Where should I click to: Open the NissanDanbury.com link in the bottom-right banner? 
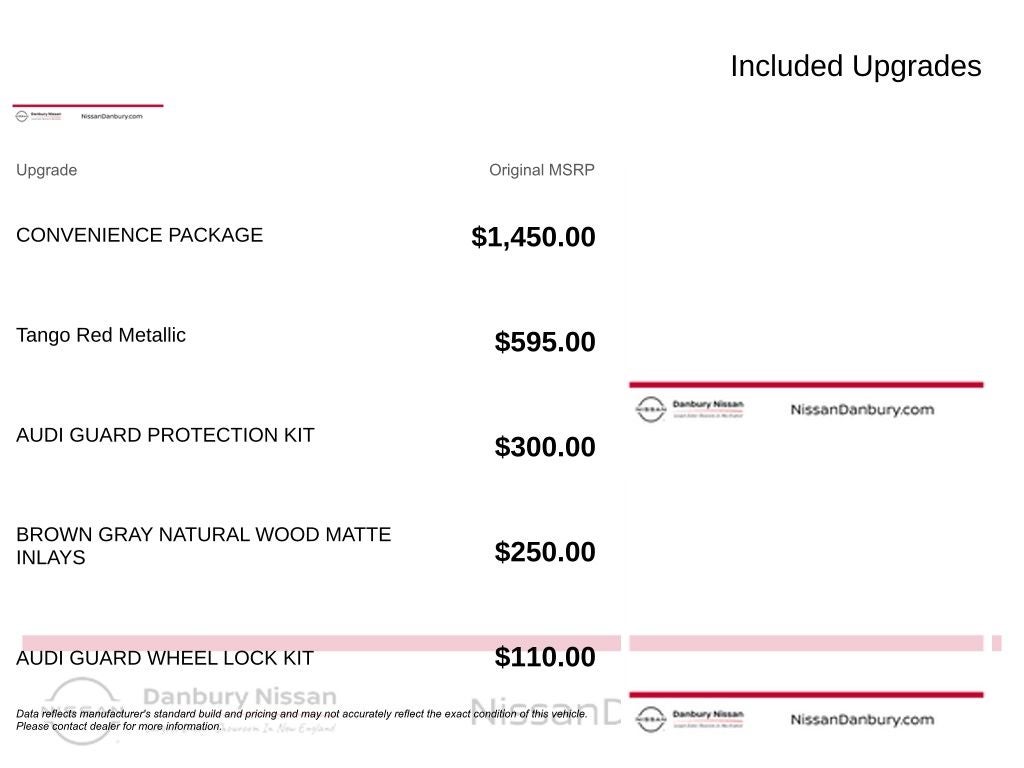[x=862, y=719]
